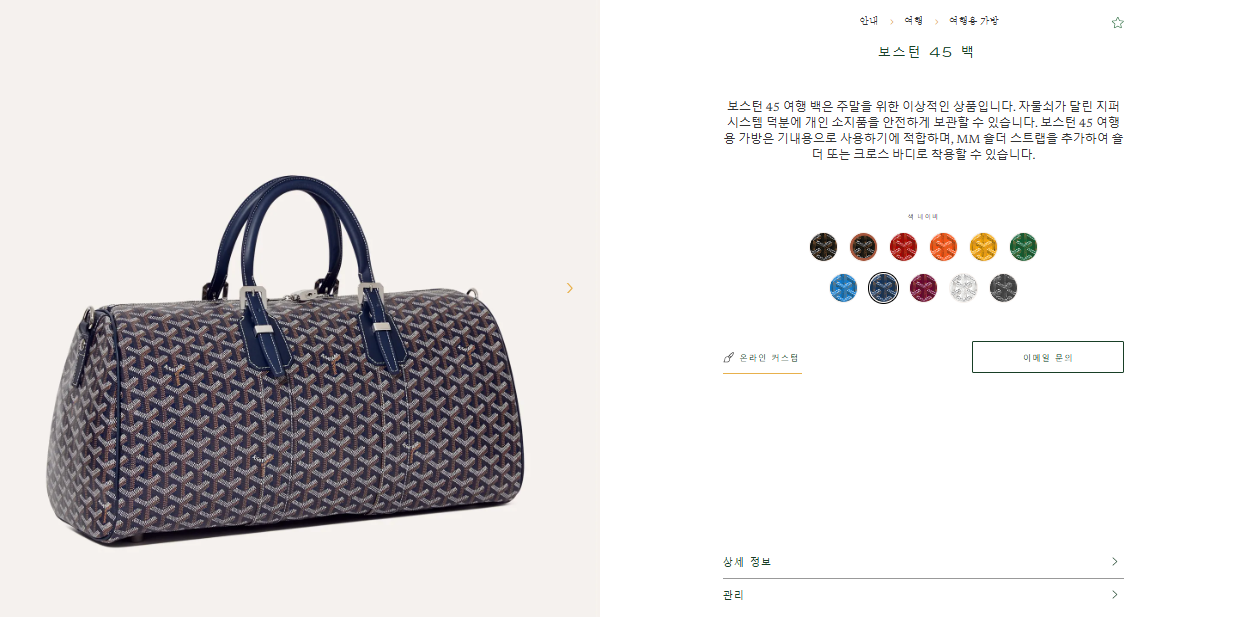Choose the red color swatch
Image resolution: width=1239 pixels, height=617 pixels.
[903, 247]
